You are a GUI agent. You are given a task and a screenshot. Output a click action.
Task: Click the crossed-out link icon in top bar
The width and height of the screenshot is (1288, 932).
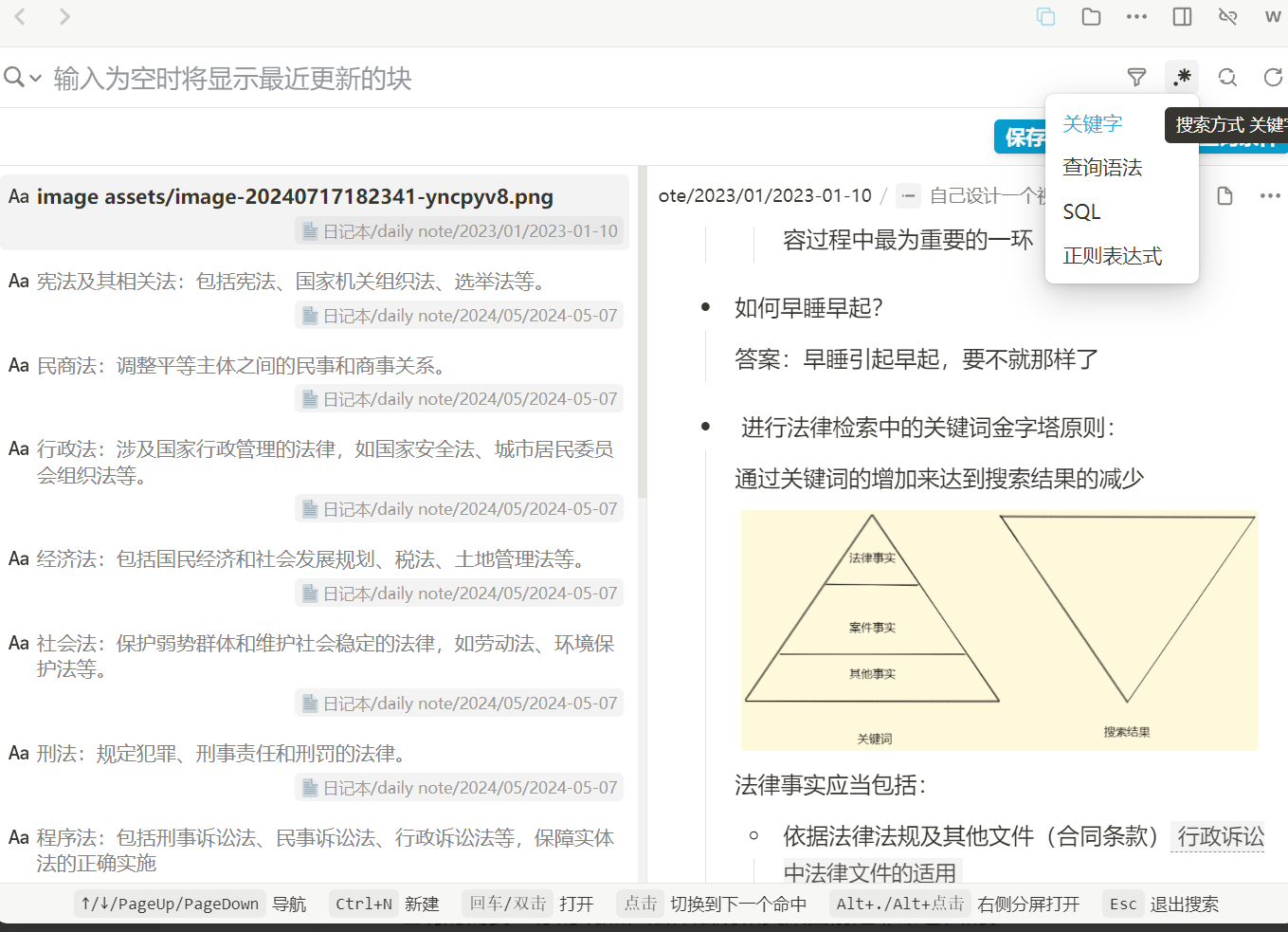[1227, 16]
